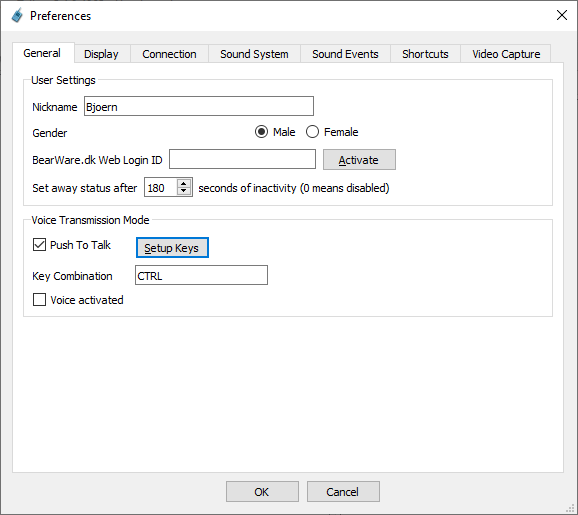Close the Preferences dialog
Viewport: 578px width, 515px height.
coord(561,15)
